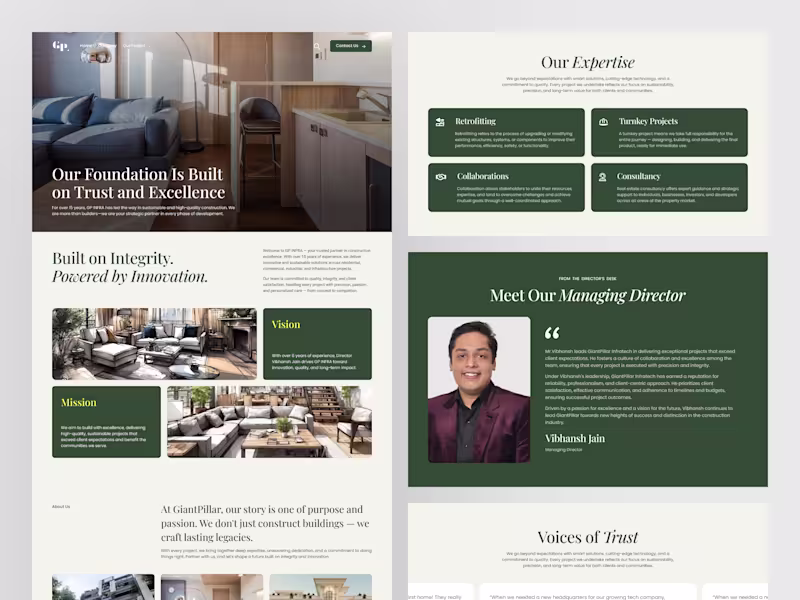Click the GP logo in header
This screenshot has height=600, width=800.
click(60, 46)
